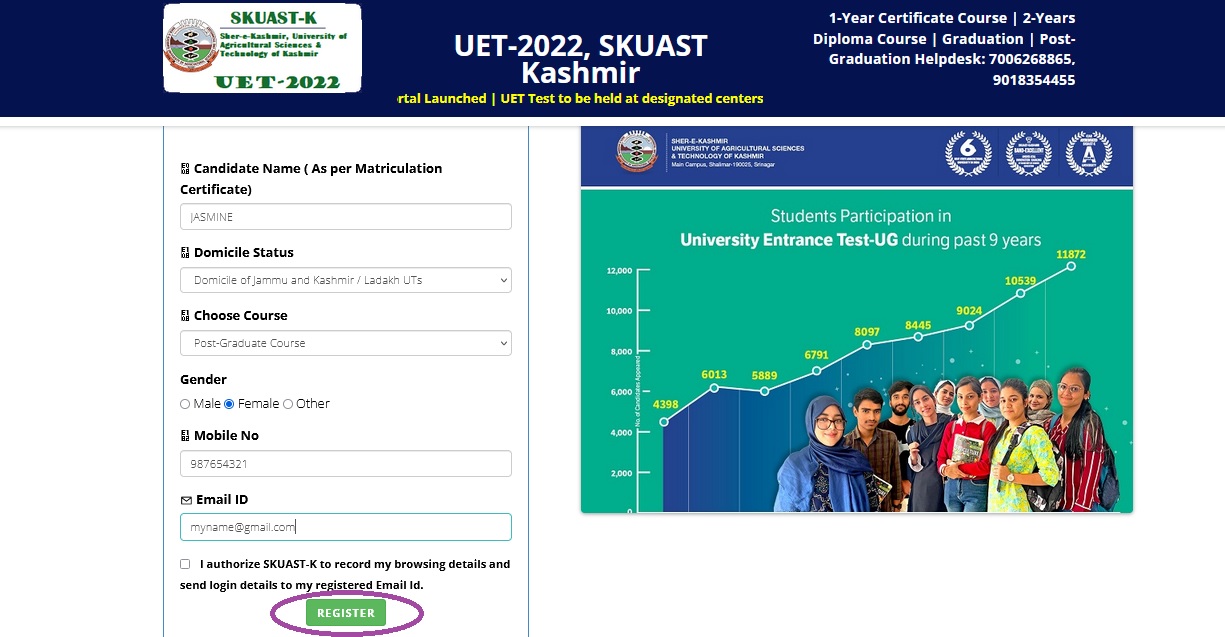
Task: Click the 6791 value on the chart
Action: 816,354
